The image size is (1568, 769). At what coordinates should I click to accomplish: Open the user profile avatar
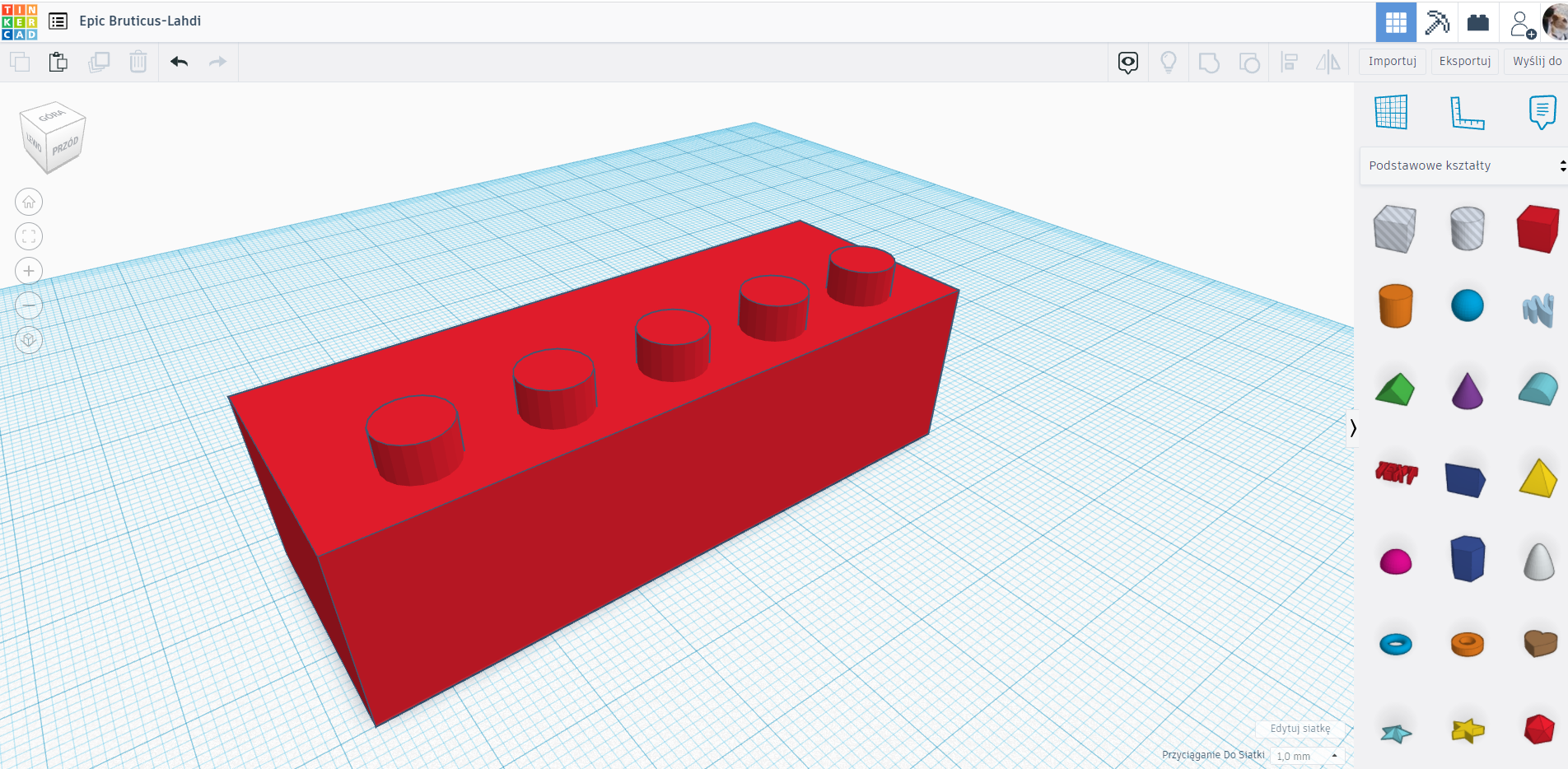1556,22
